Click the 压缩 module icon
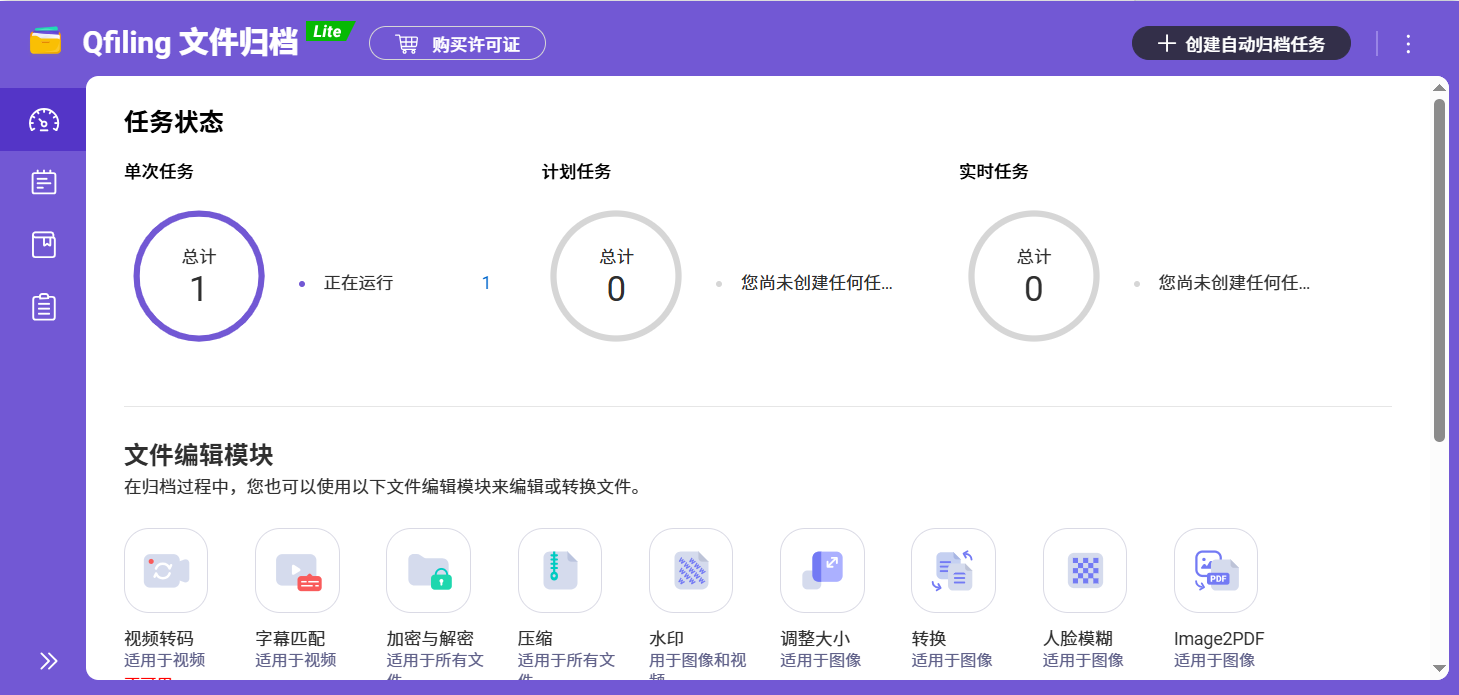The image size is (1459, 695). [x=560, y=570]
